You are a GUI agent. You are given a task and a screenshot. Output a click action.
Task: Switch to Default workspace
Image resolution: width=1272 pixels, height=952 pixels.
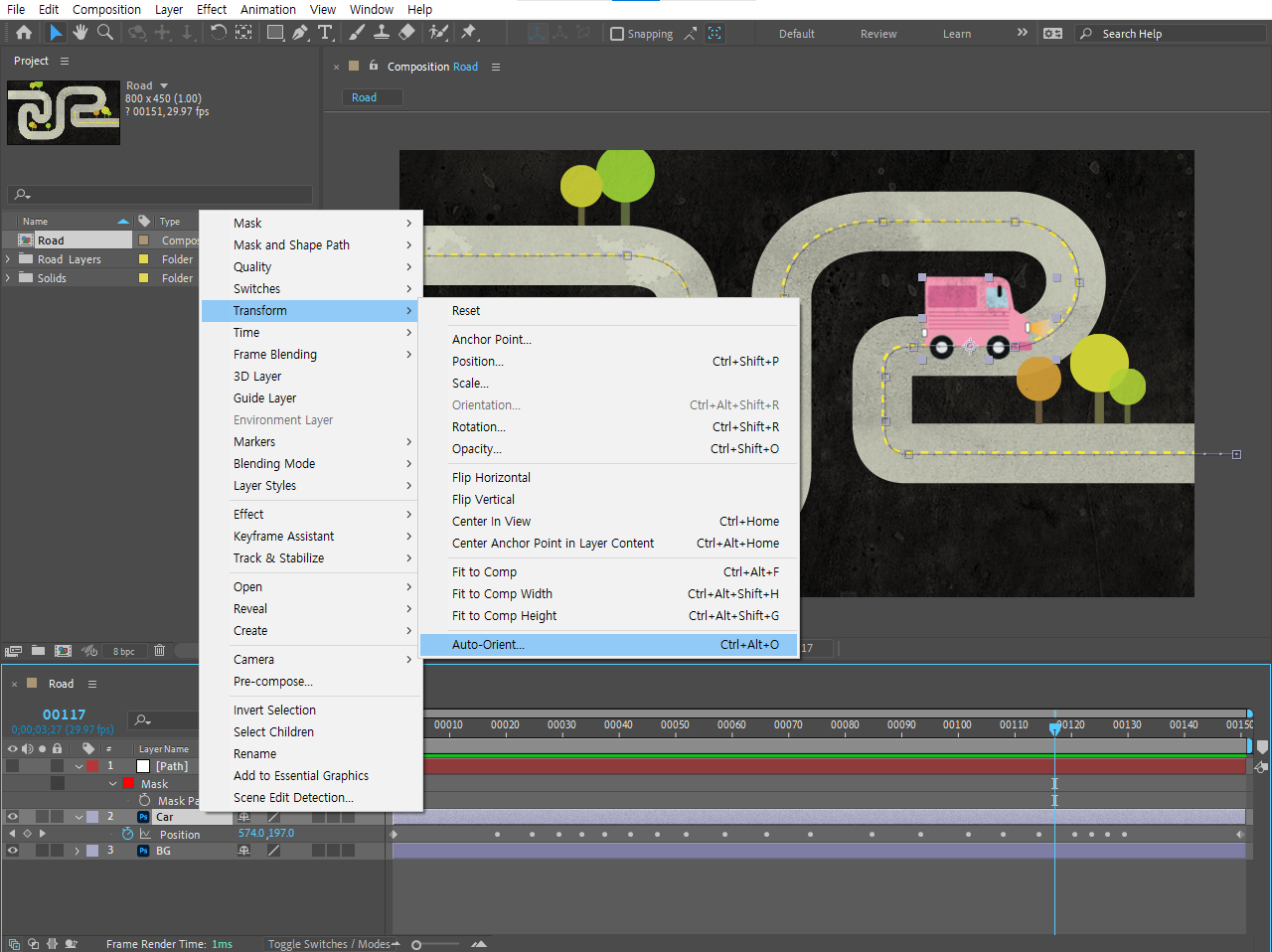(x=796, y=34)
